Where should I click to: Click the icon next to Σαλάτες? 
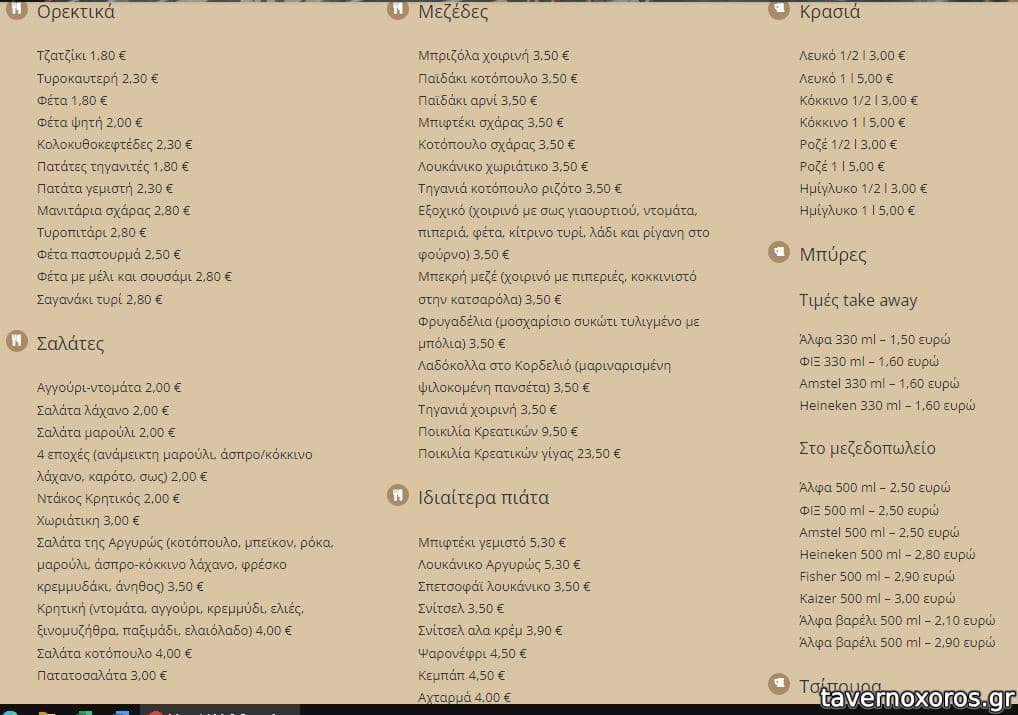coord(15,341)
